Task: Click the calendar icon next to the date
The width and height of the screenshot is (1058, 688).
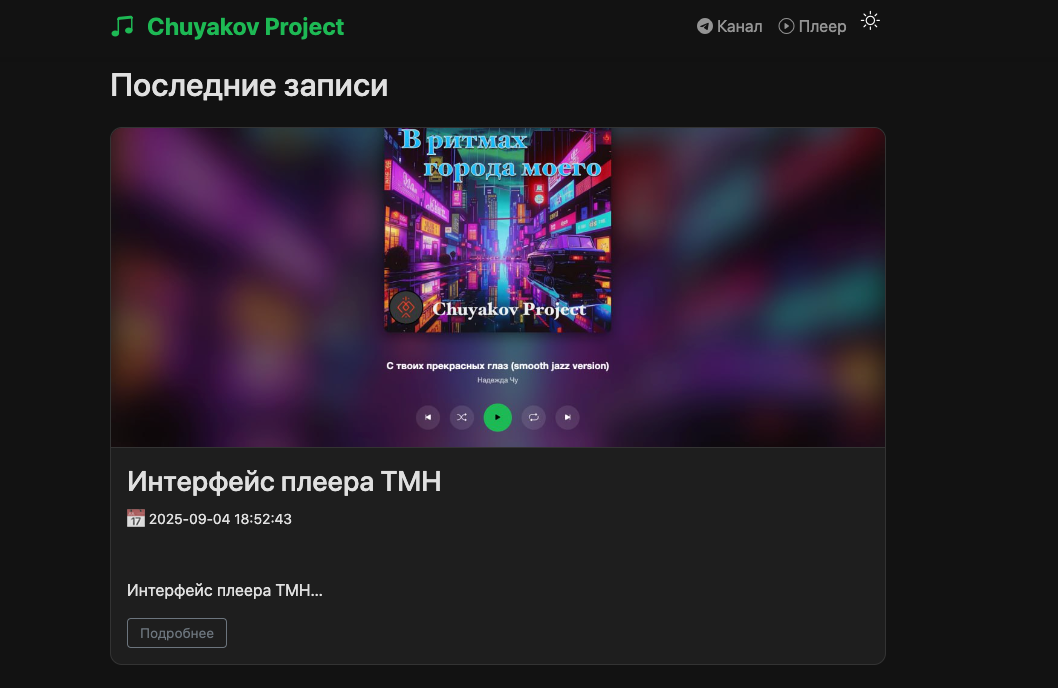Action: (136, 519)
